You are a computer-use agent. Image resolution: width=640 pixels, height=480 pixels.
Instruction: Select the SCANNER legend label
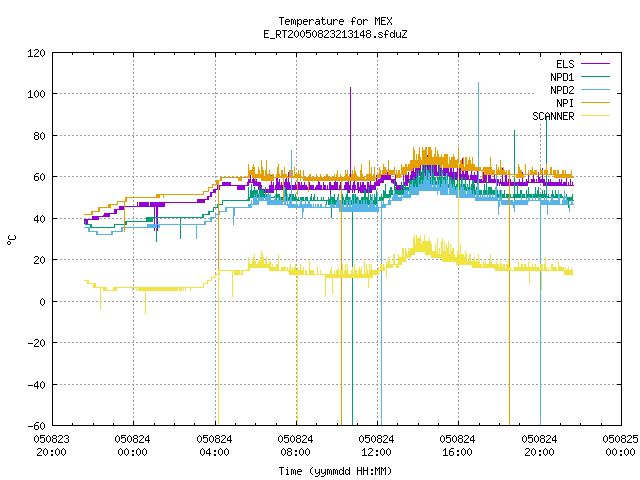[553, 116]
